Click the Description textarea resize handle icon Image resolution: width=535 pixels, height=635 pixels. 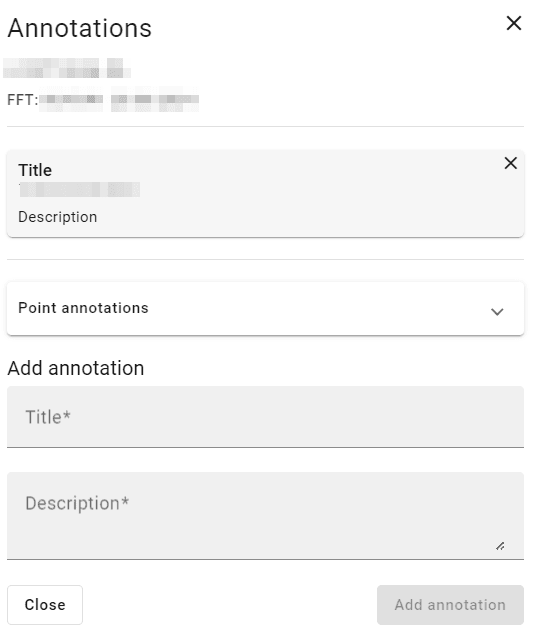500,546
